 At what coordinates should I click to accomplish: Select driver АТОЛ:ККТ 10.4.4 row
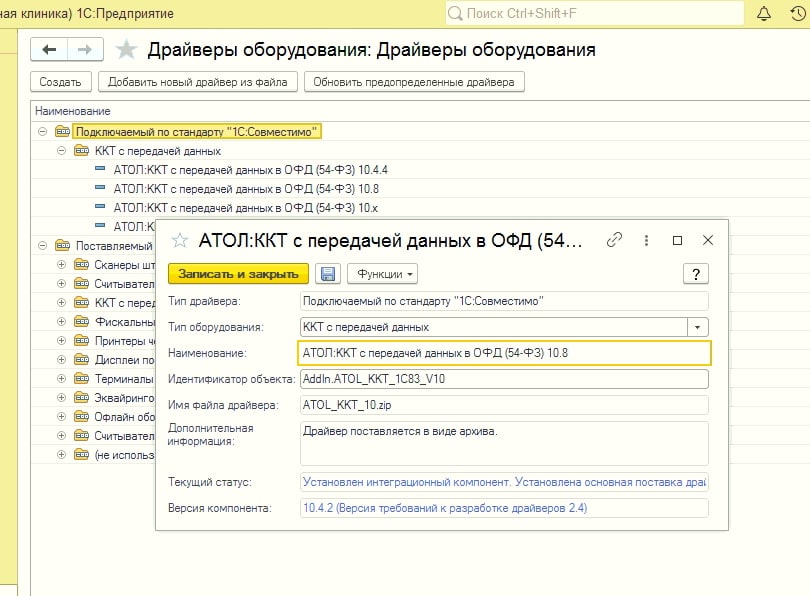tap(251, 170)
